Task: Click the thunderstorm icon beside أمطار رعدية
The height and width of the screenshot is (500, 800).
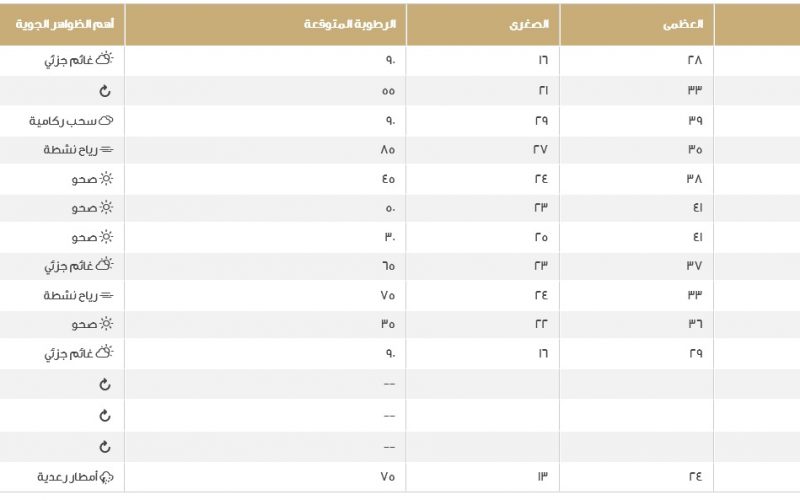Action: [x=106, y=477]
